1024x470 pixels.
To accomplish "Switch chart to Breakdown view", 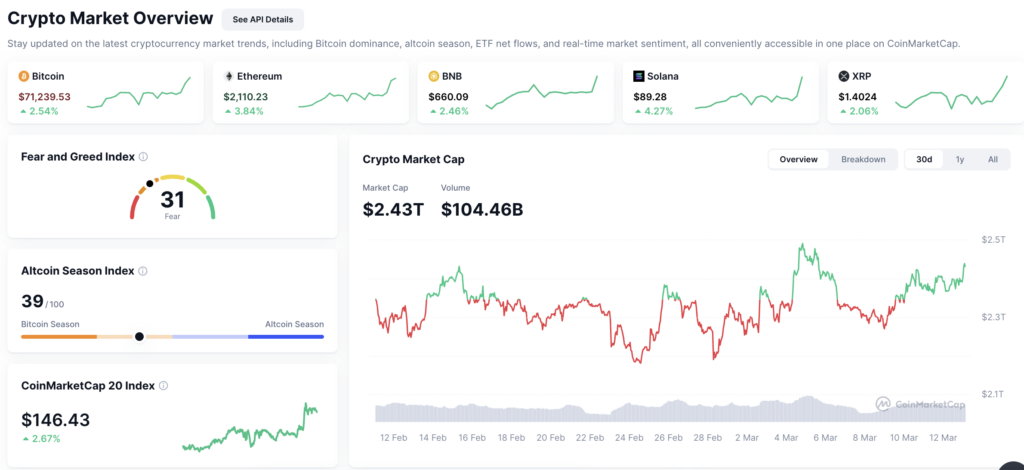I will click(863, 159).
